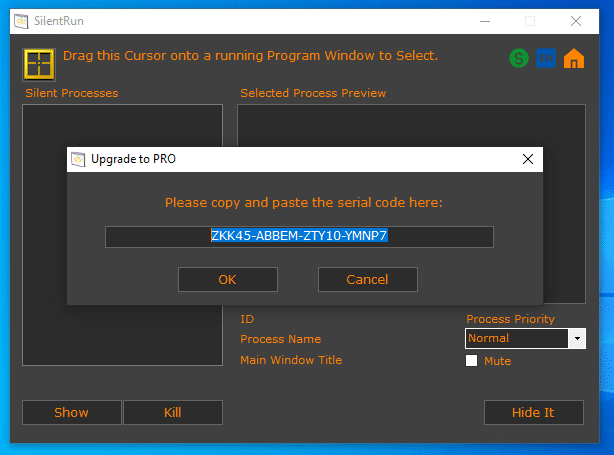Image resolution: width=614 pixels, height=455 pixels.
Task: Click the ID label
Action: (x=247, y=319)
